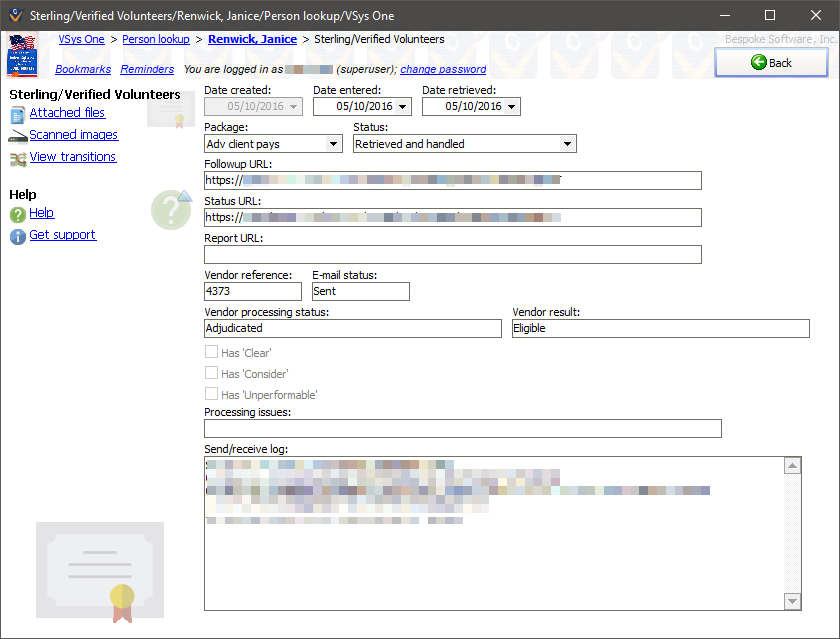
Task: Click the Processing issues text field
Action: coord(462,429)
